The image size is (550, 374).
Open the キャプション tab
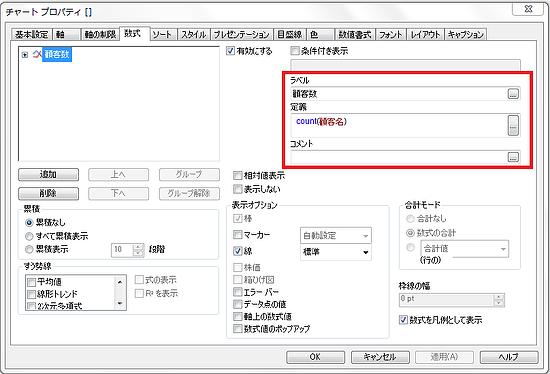[465, 34]
